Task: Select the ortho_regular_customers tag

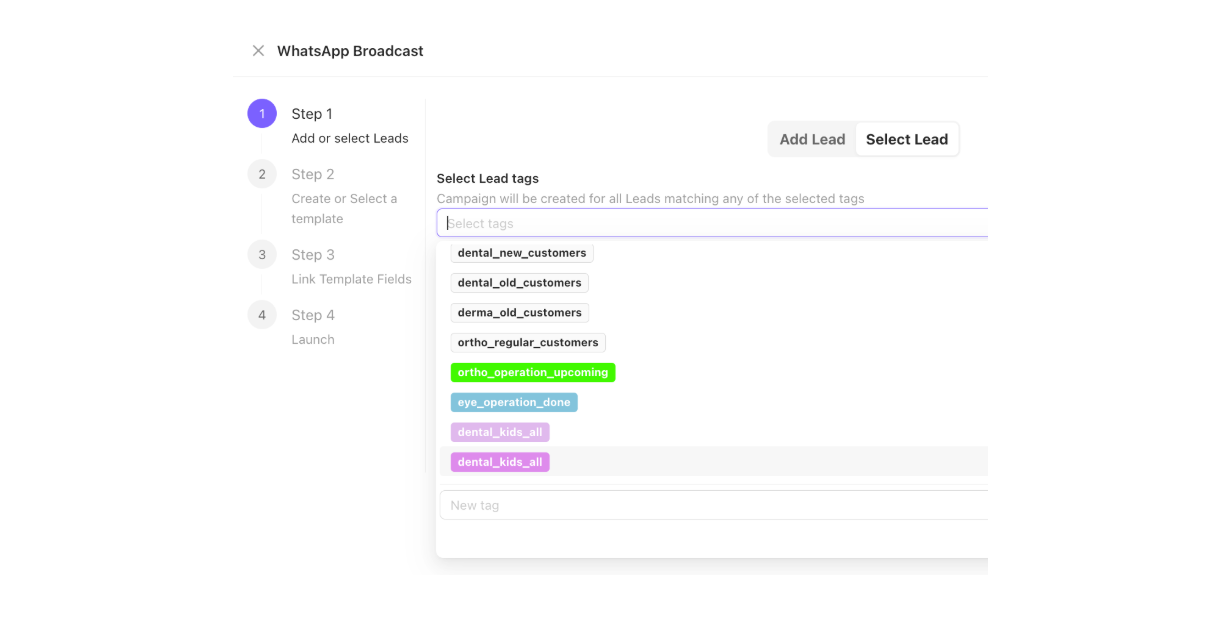Action: (528, 342)
